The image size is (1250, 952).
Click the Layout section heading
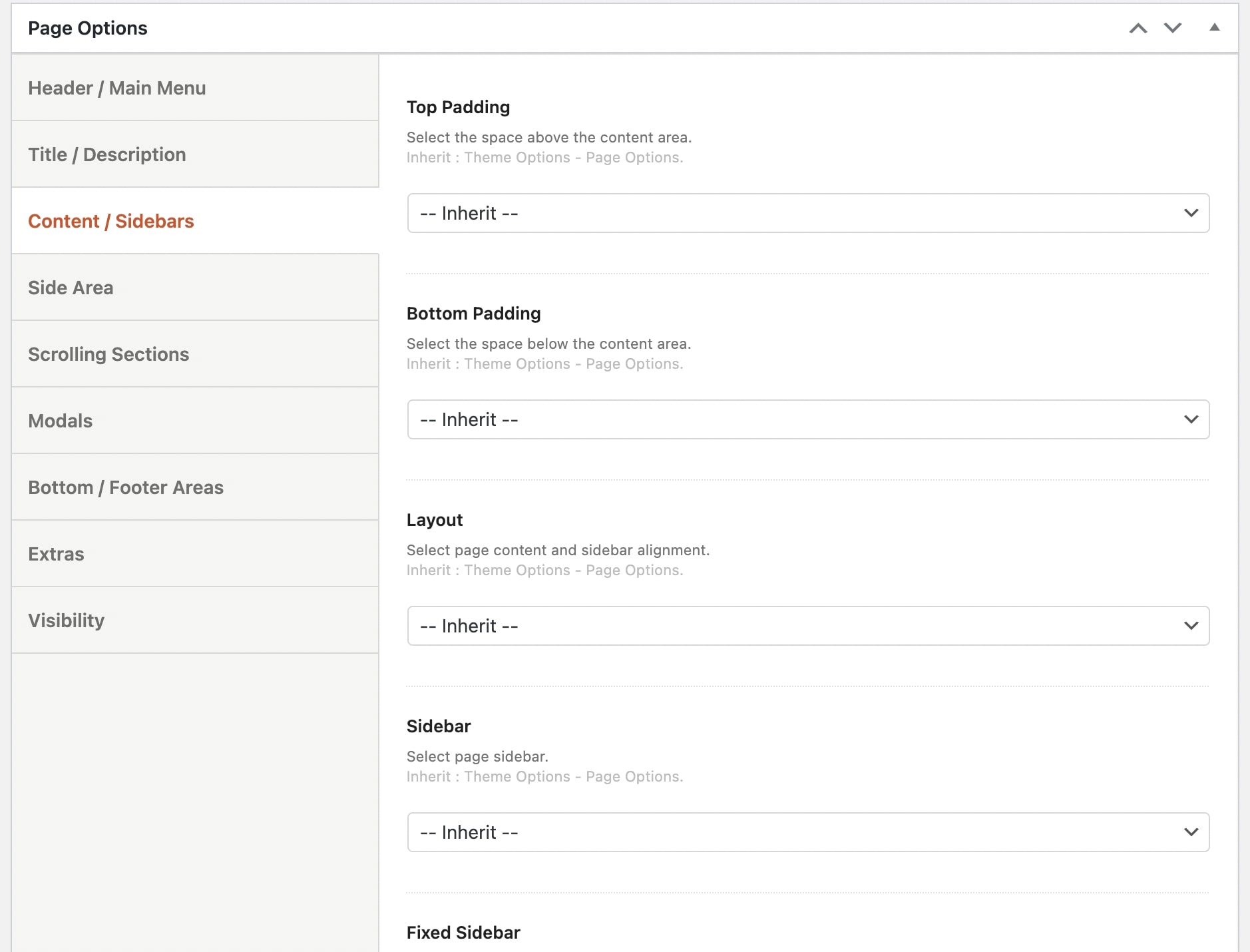pos(435,520)
